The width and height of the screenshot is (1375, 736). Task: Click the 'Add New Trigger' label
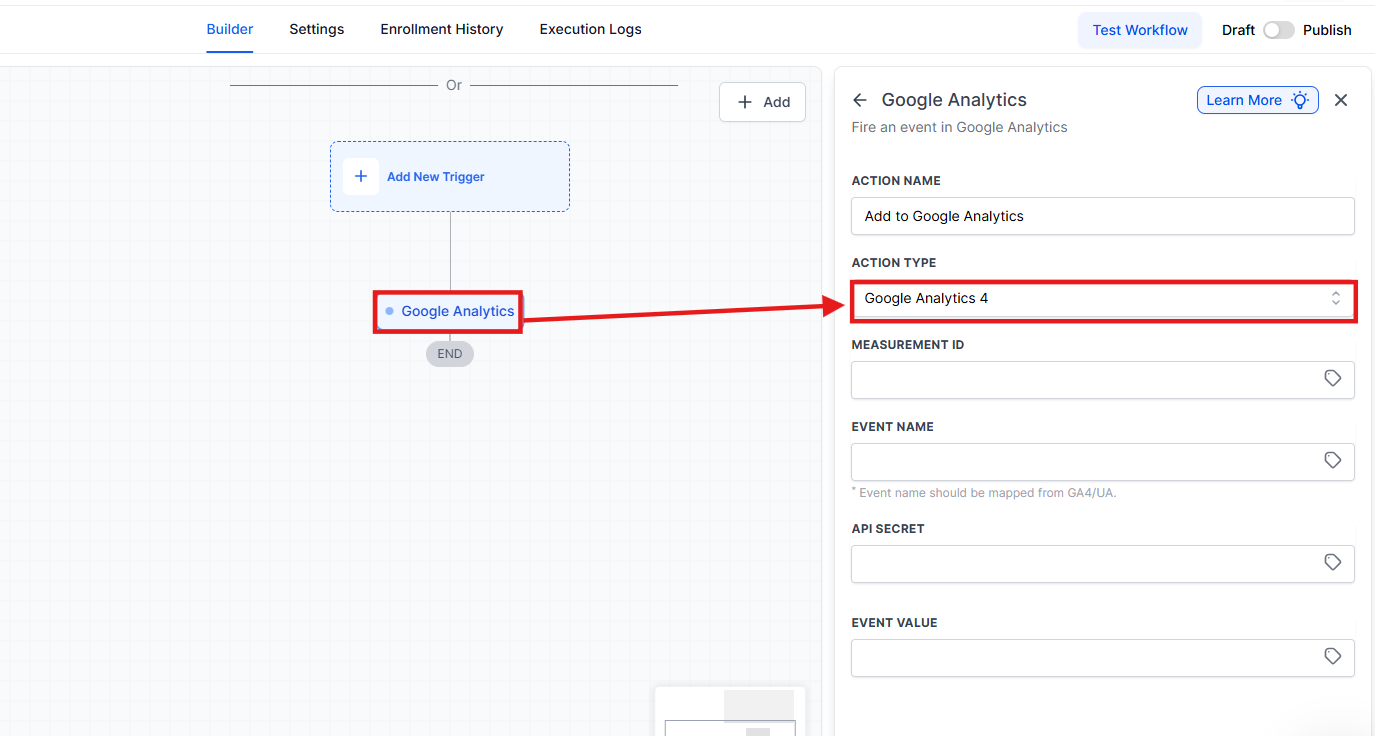(436, 177)
